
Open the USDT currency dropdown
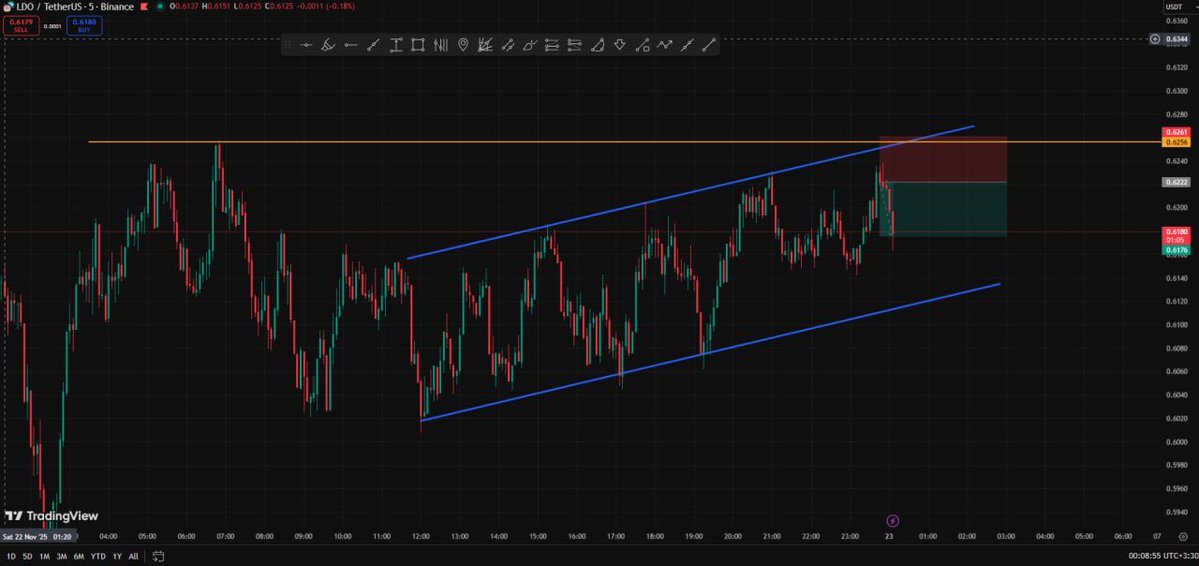click(1179, 6)
